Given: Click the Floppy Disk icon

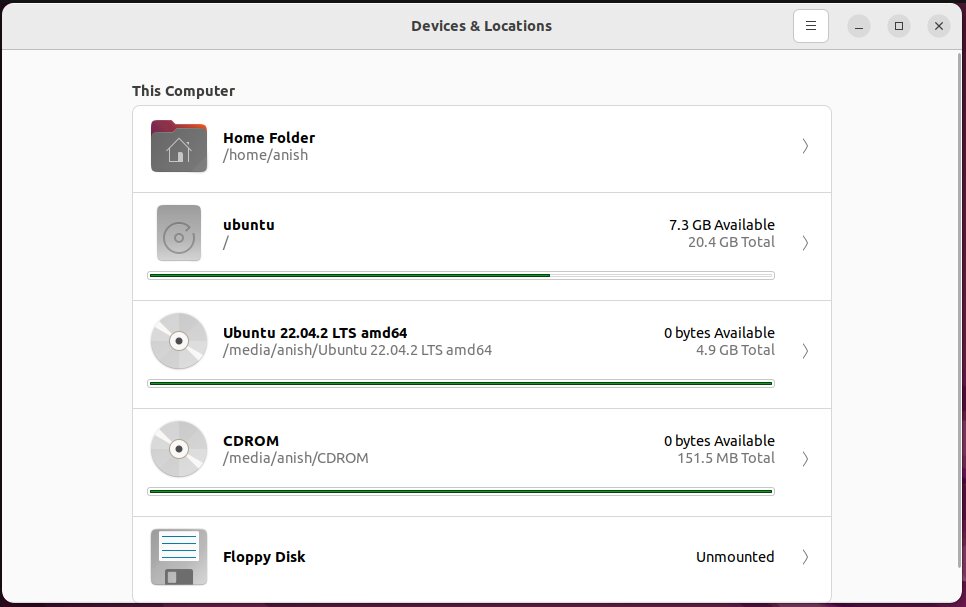Looking at the screenshot, I should 179,557.
